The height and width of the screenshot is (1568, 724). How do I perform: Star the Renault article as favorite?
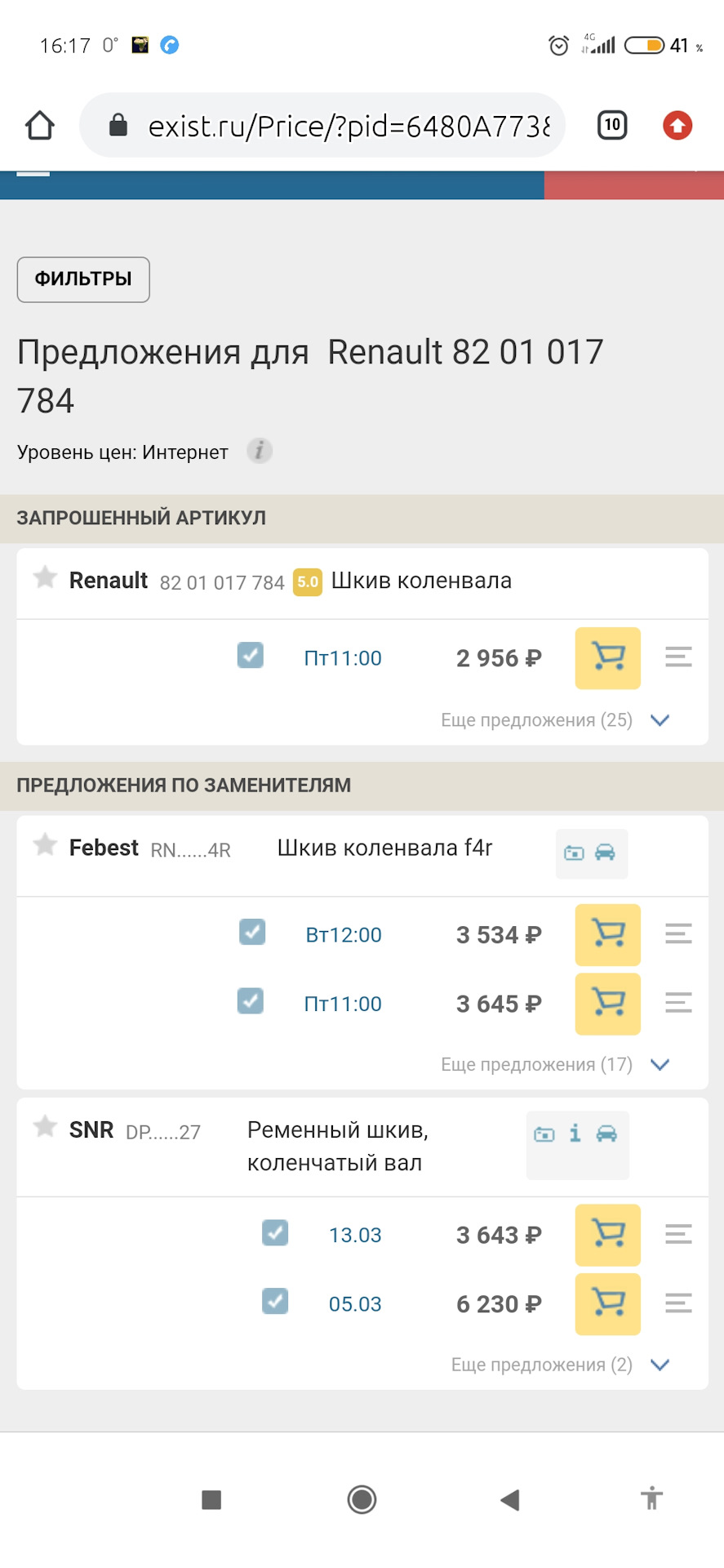click(44, 580)
